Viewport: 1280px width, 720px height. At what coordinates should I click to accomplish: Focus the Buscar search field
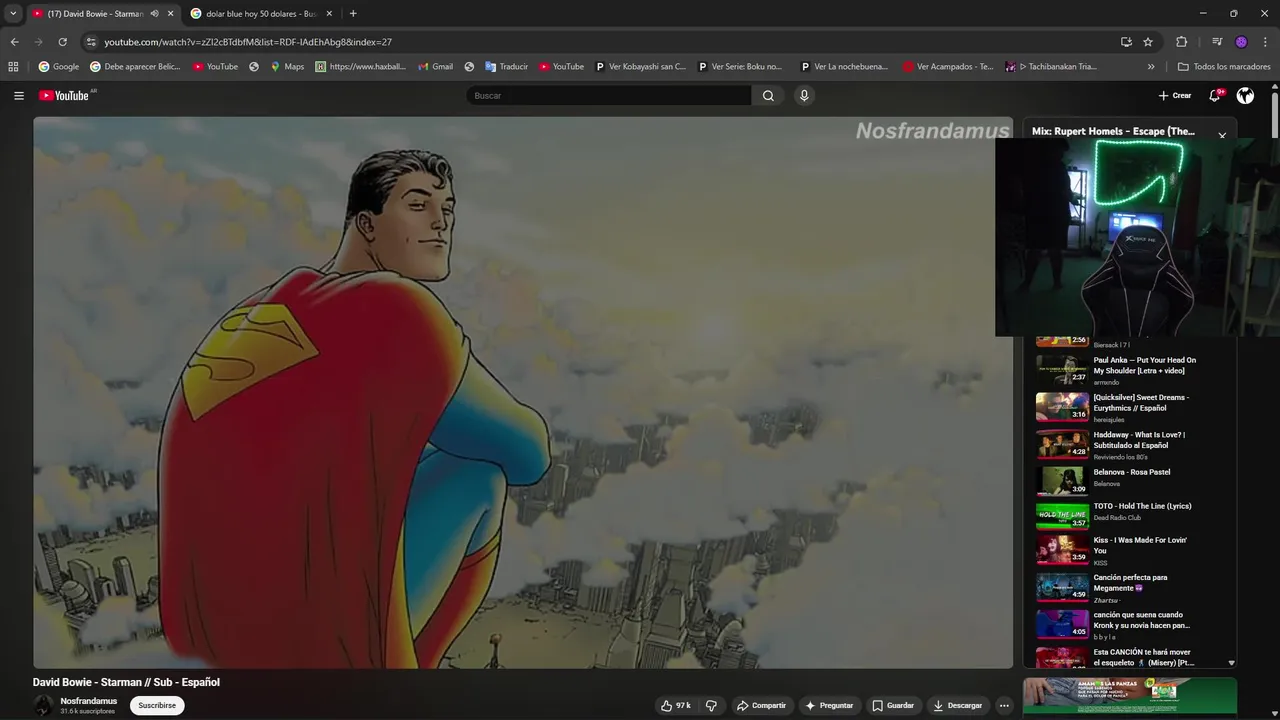[x=609, y=96]
